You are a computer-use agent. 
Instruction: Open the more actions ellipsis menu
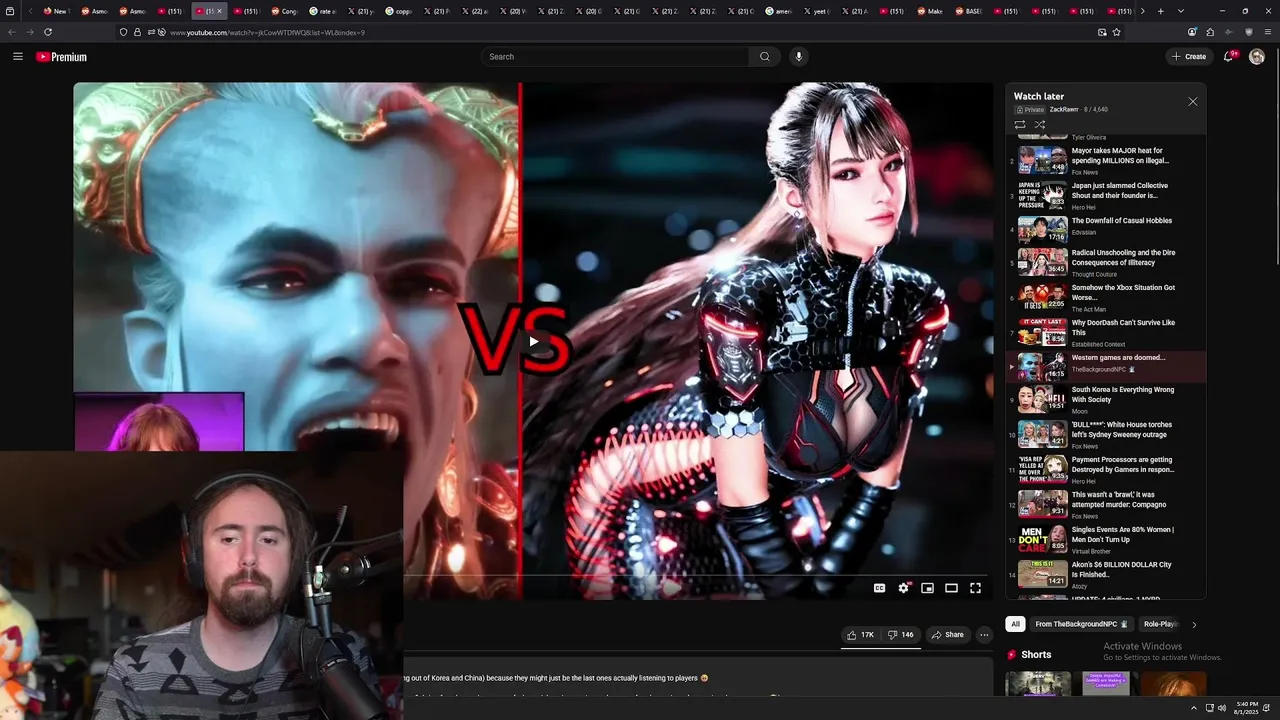coord(984,635)
